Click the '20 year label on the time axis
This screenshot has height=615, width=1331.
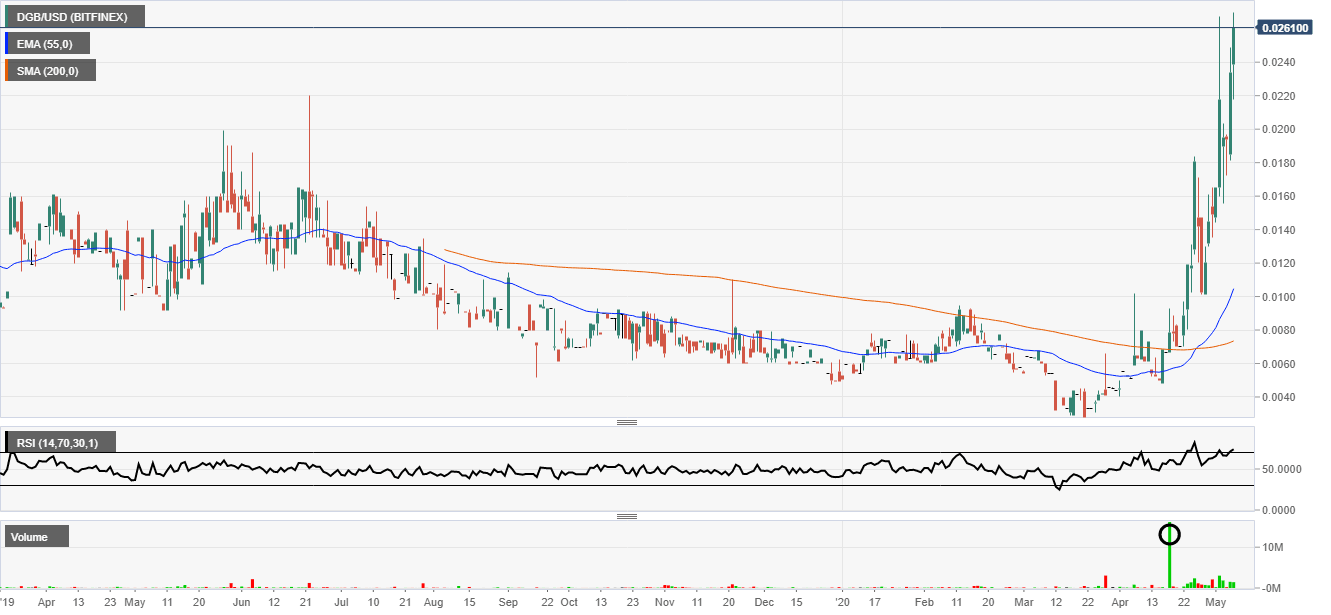tap(843, 603)
